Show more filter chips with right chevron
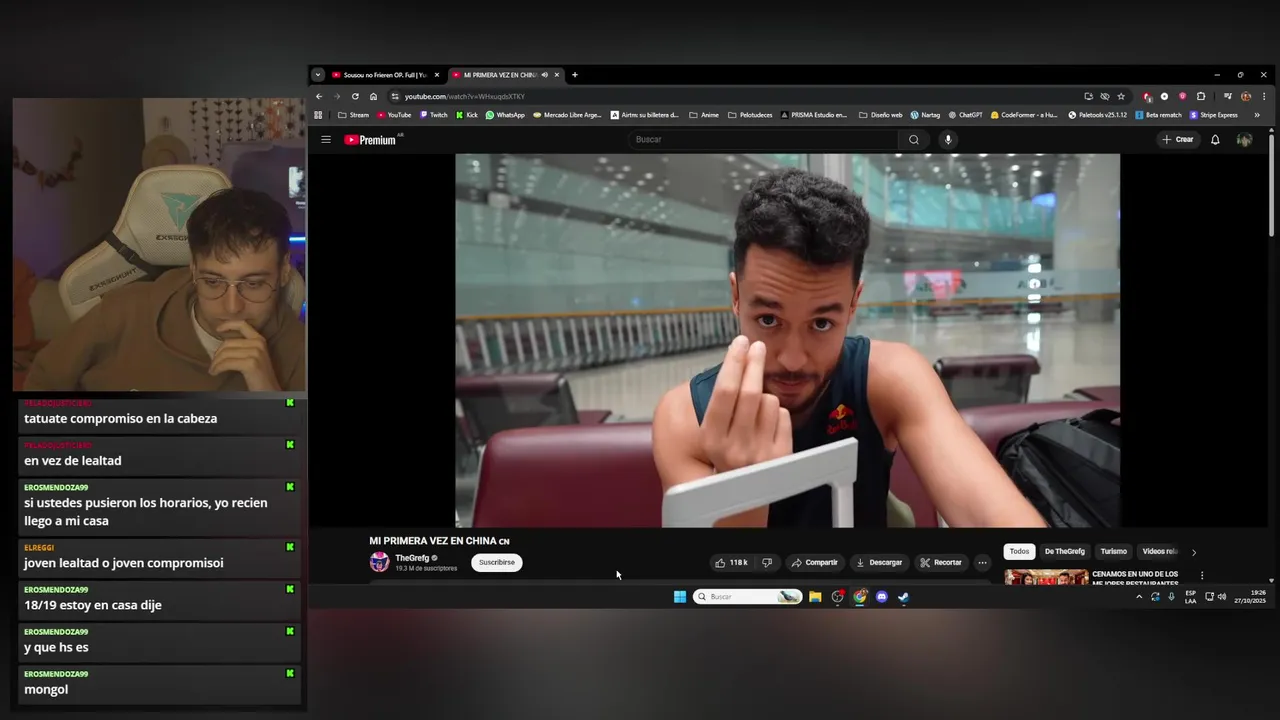 [x=1193, y=552]
